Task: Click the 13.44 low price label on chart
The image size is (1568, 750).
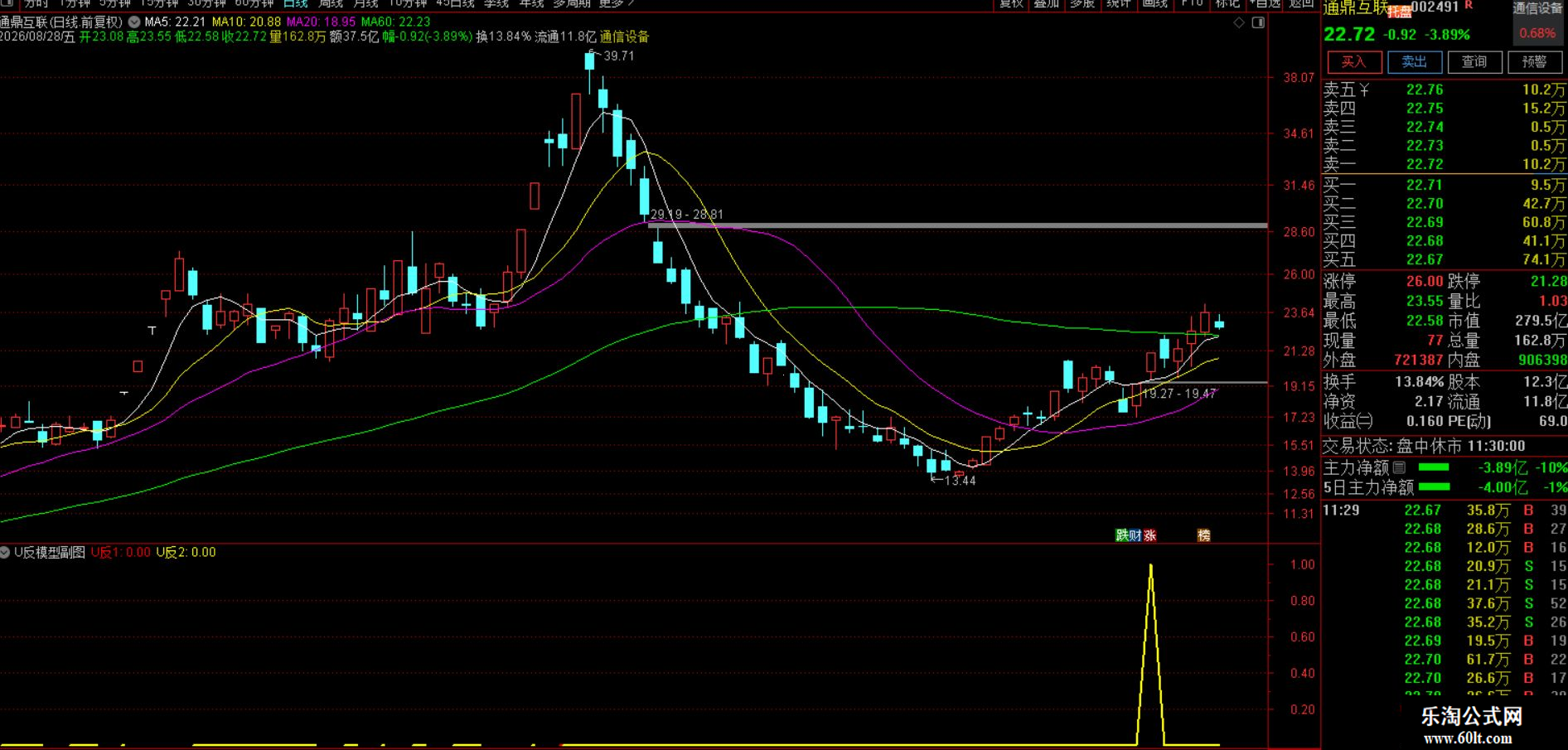Action: (960, 481)
